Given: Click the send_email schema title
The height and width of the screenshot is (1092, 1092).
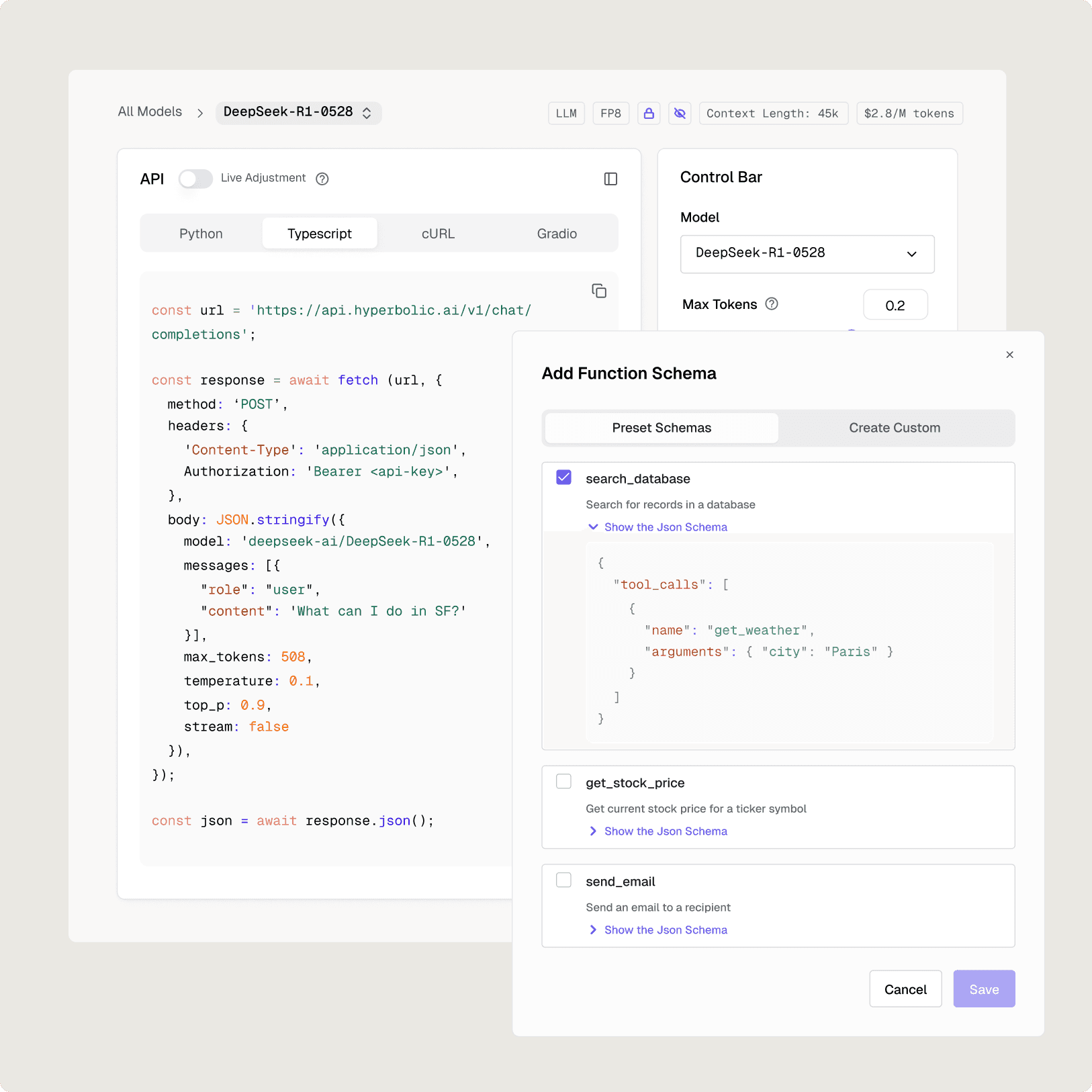Looking at the screenshot, I should coord(621,882).
